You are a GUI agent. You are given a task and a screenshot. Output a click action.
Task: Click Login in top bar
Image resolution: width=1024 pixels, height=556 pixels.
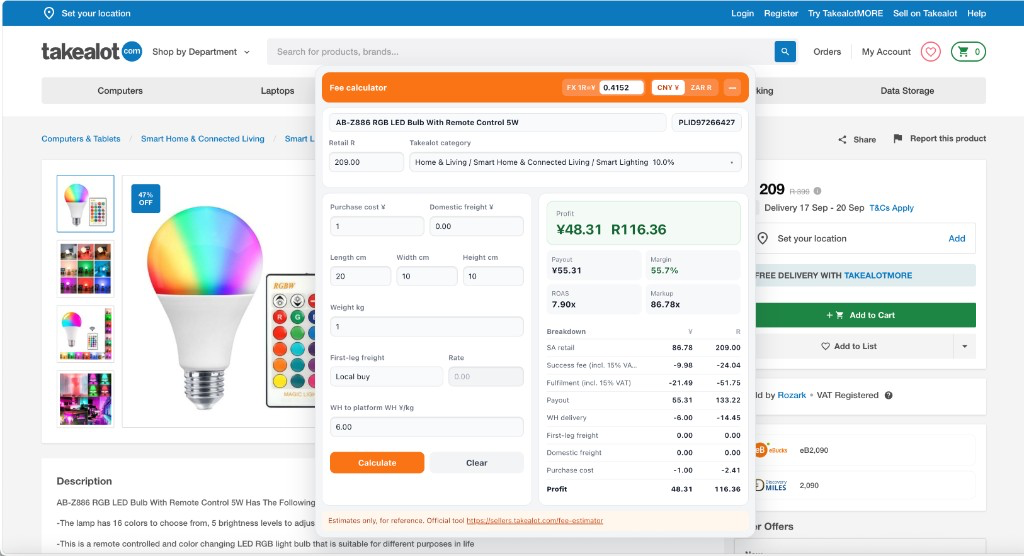tap(743, 13)
